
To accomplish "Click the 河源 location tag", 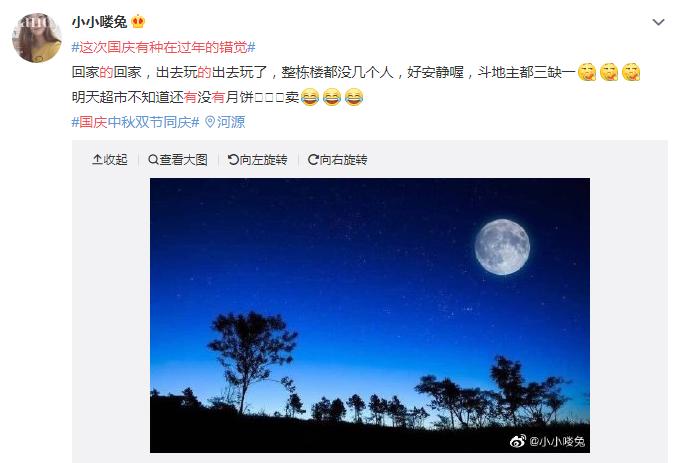I will click(x=231, y=122).
